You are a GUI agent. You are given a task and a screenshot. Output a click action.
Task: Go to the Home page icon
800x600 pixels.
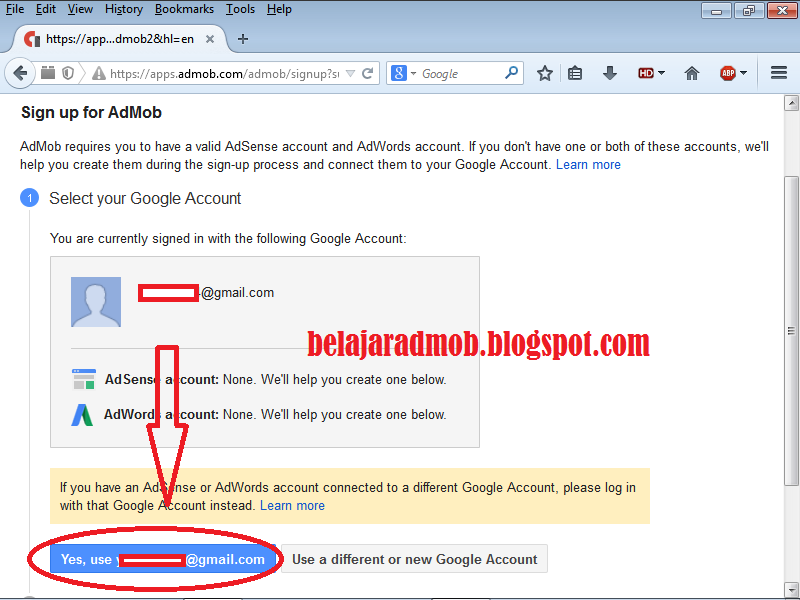(x=692, y=73)
